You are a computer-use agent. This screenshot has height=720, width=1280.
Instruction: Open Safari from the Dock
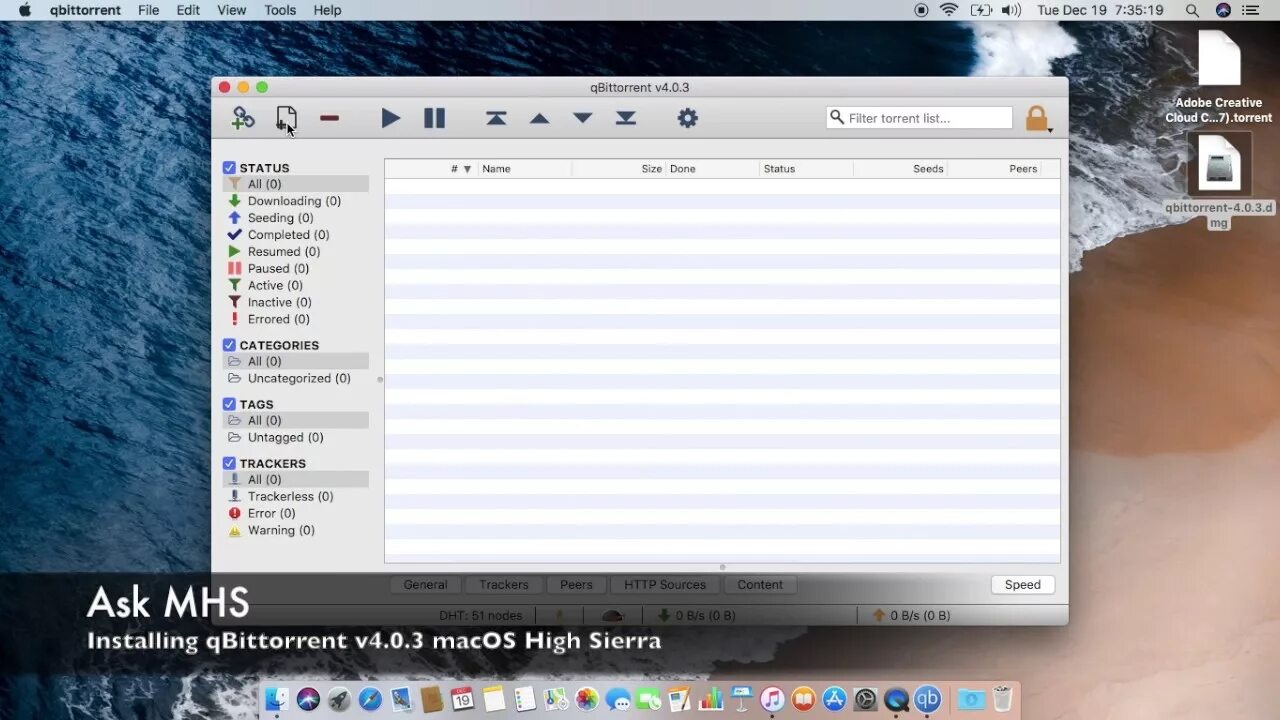370,699
